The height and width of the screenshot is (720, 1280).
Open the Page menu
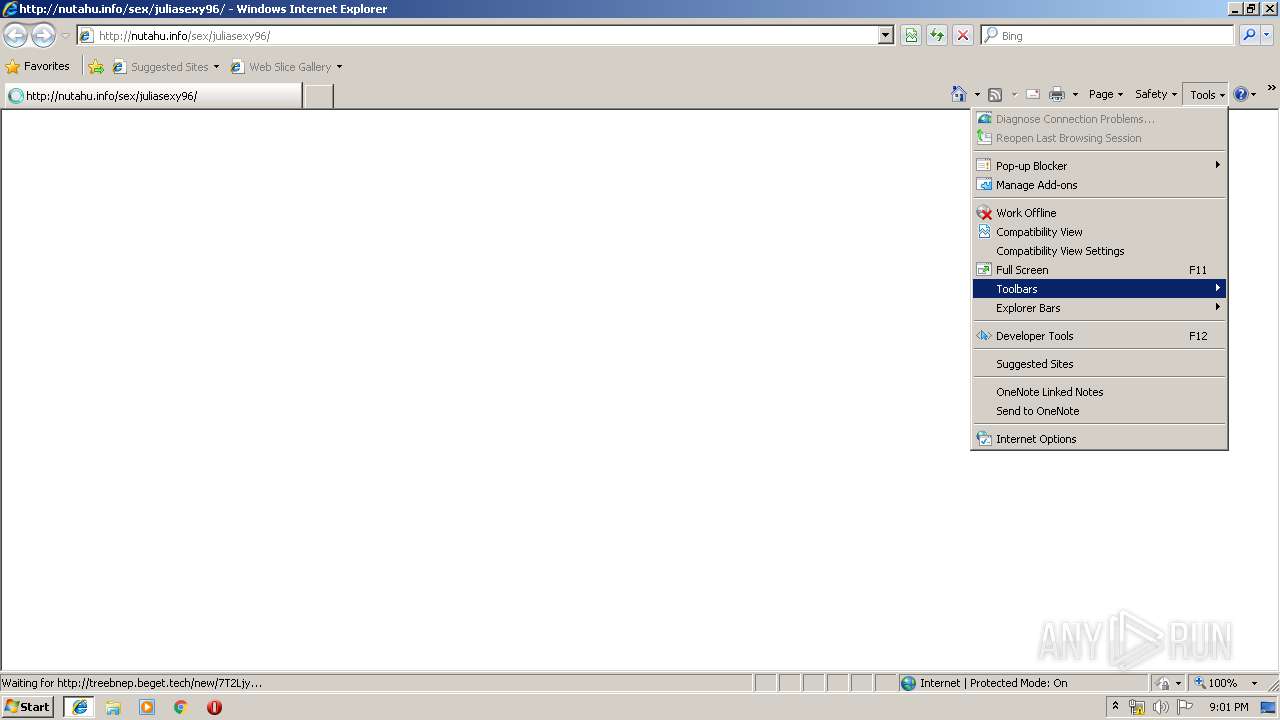[1105, 95]
